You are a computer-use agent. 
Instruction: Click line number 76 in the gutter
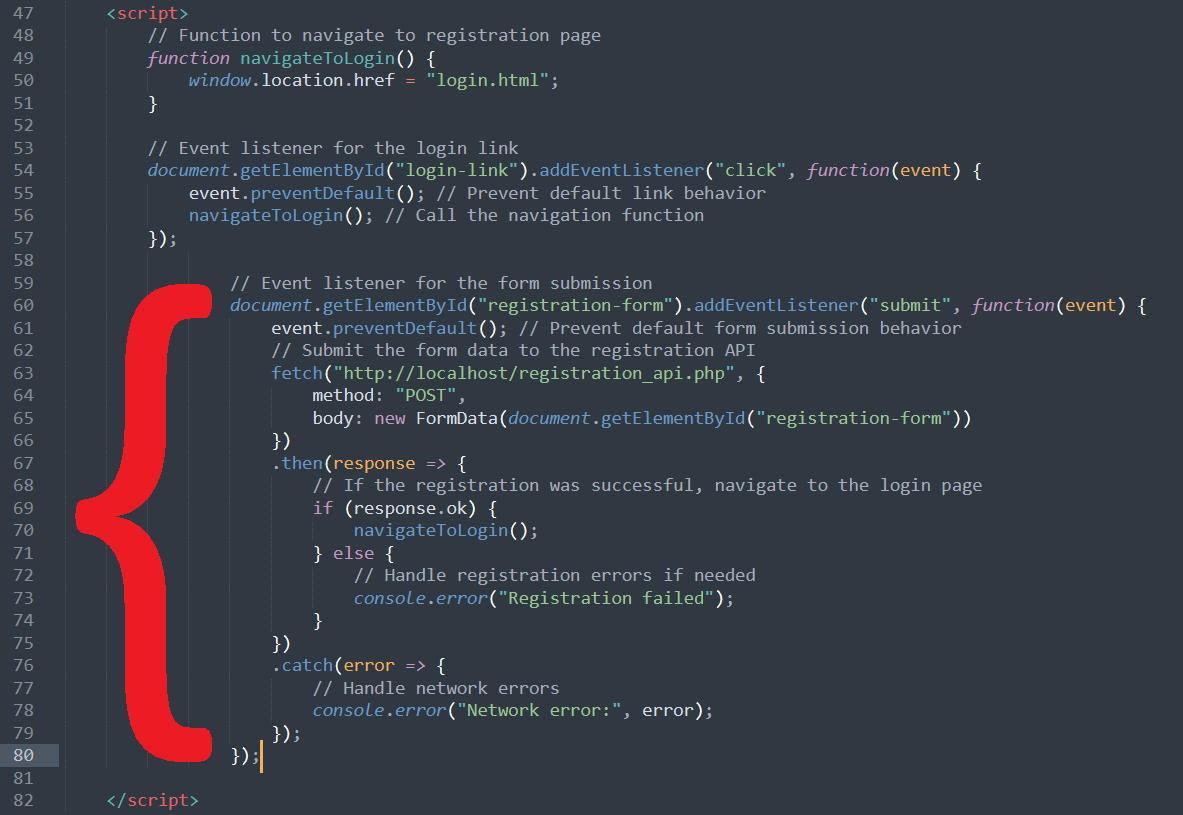click(x=23, y=666)
